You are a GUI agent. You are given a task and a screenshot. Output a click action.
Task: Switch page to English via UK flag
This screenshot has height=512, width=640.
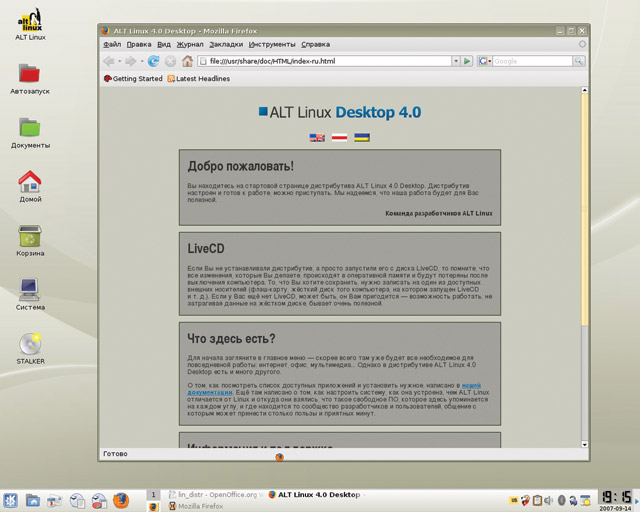(317, 138)
